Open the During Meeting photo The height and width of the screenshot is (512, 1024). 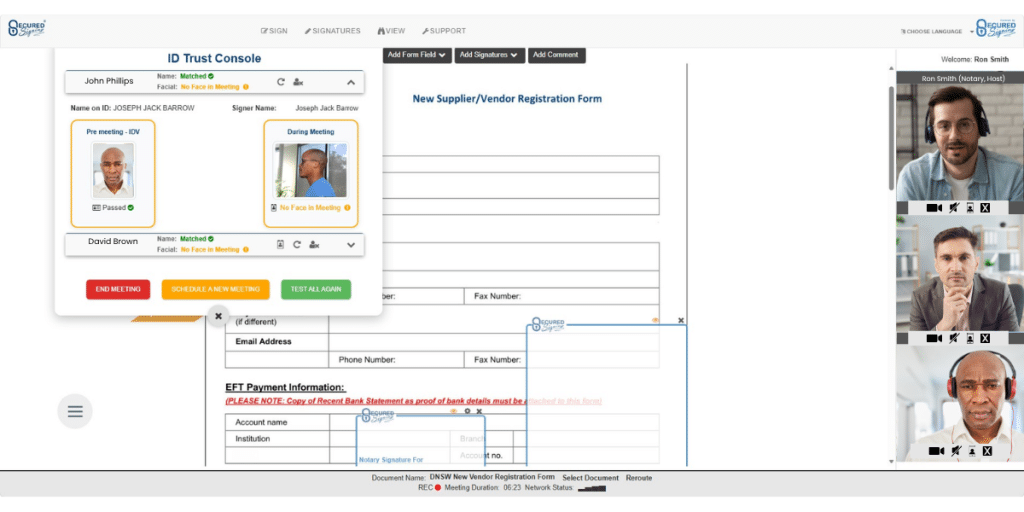click(311, 170)
